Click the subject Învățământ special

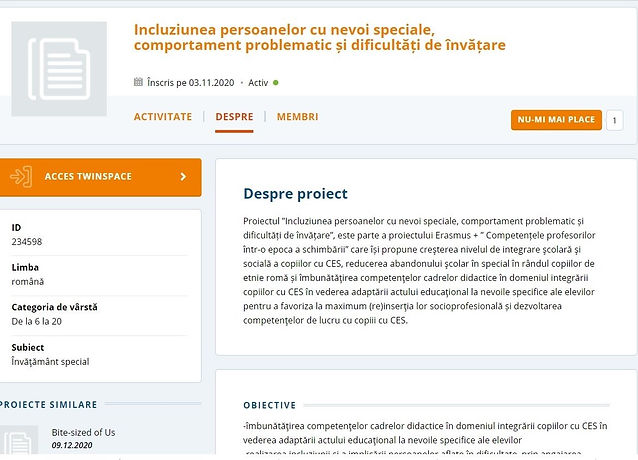(x=50, y=362)
